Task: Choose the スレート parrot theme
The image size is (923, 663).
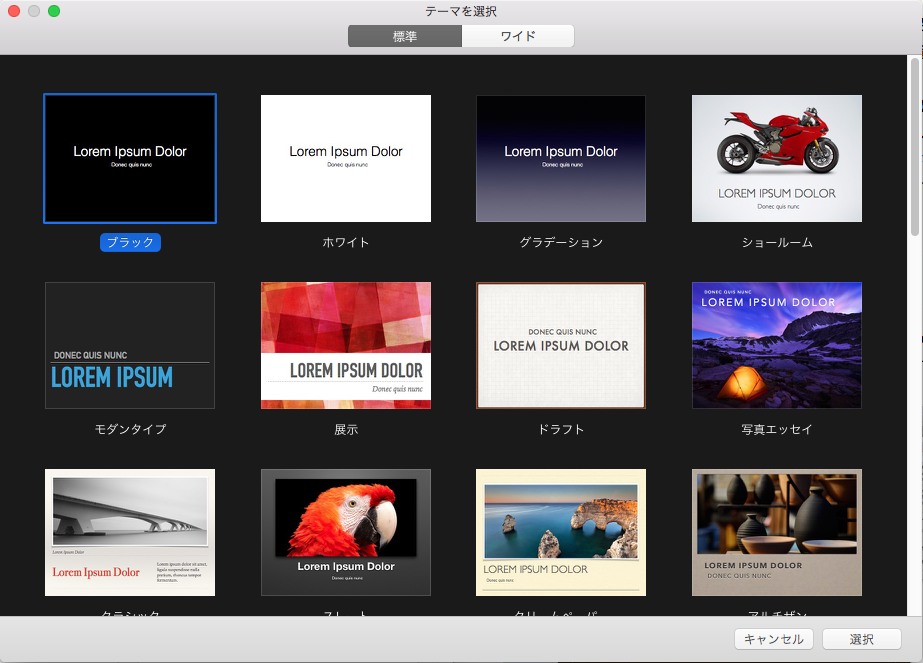Action: point(345,532)
